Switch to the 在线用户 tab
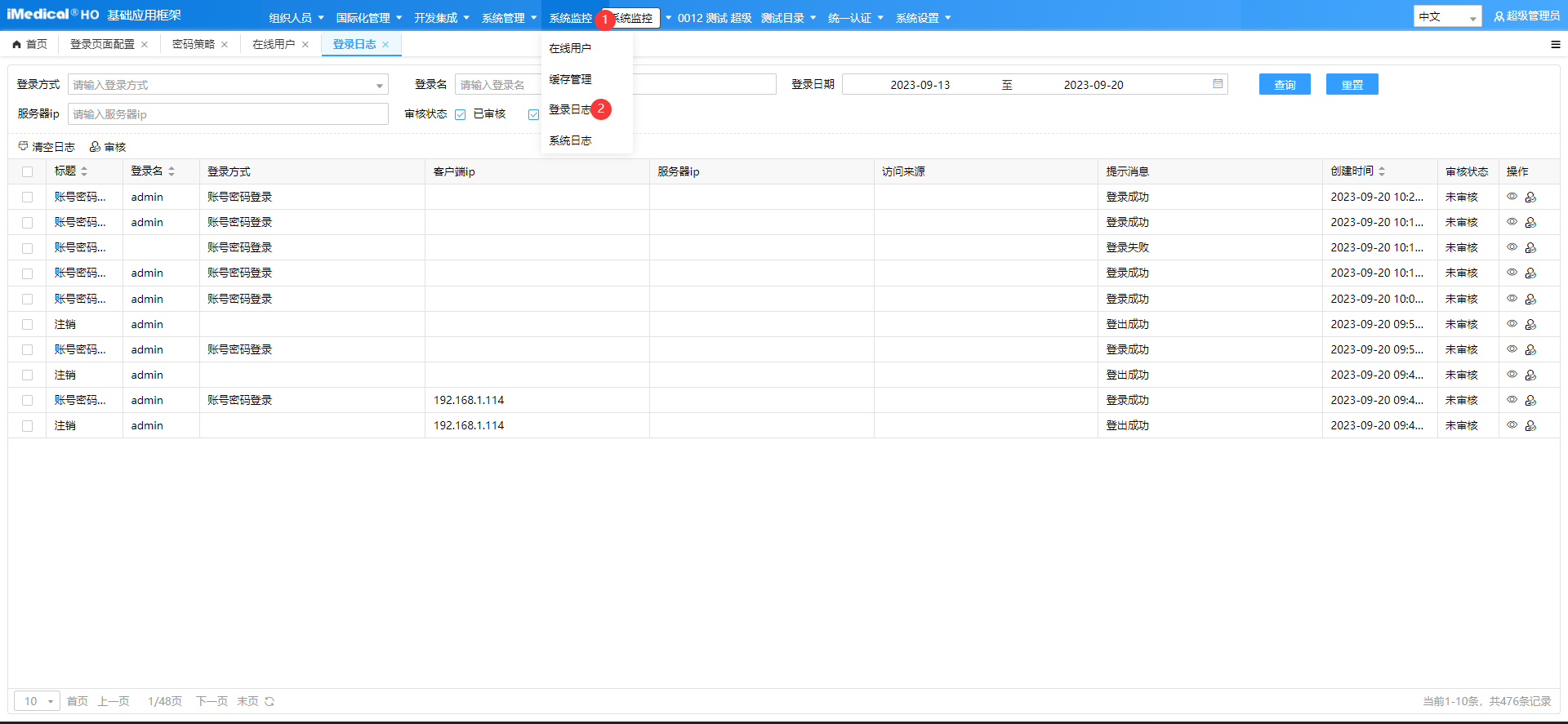The height and width of the screenshot is (724, 1568). tap(274, 44)
